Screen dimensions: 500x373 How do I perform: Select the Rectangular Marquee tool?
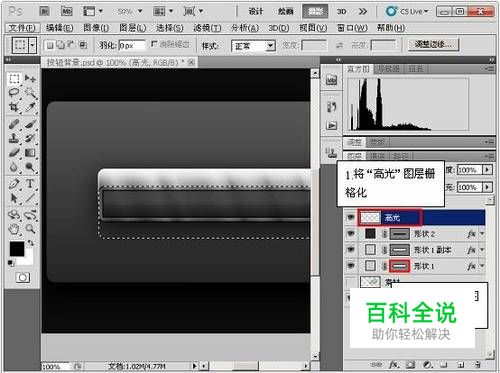click(14, 79)
